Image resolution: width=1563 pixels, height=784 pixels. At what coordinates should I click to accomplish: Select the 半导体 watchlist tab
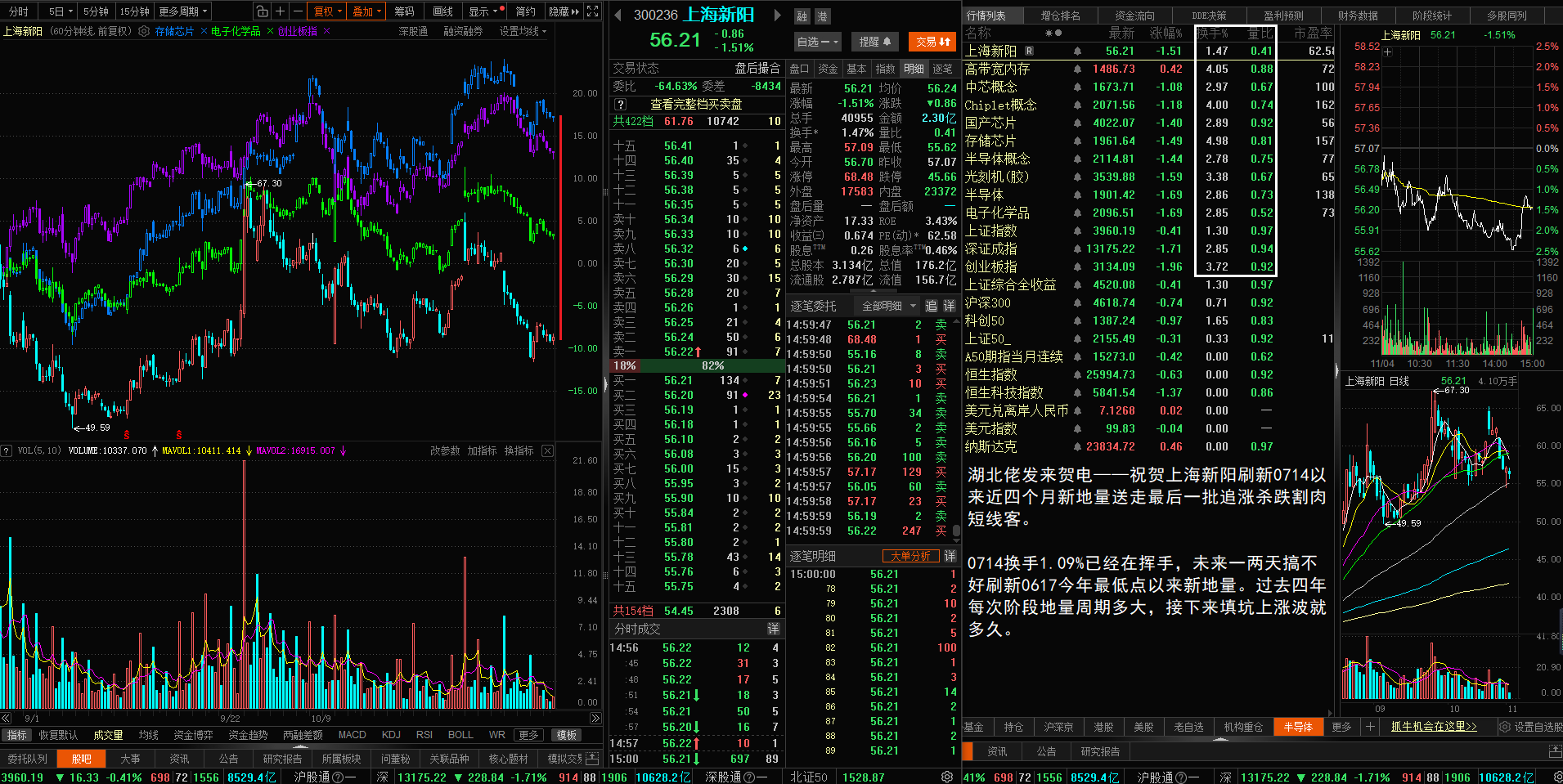pyautogui.click(x=1298, y=726)
